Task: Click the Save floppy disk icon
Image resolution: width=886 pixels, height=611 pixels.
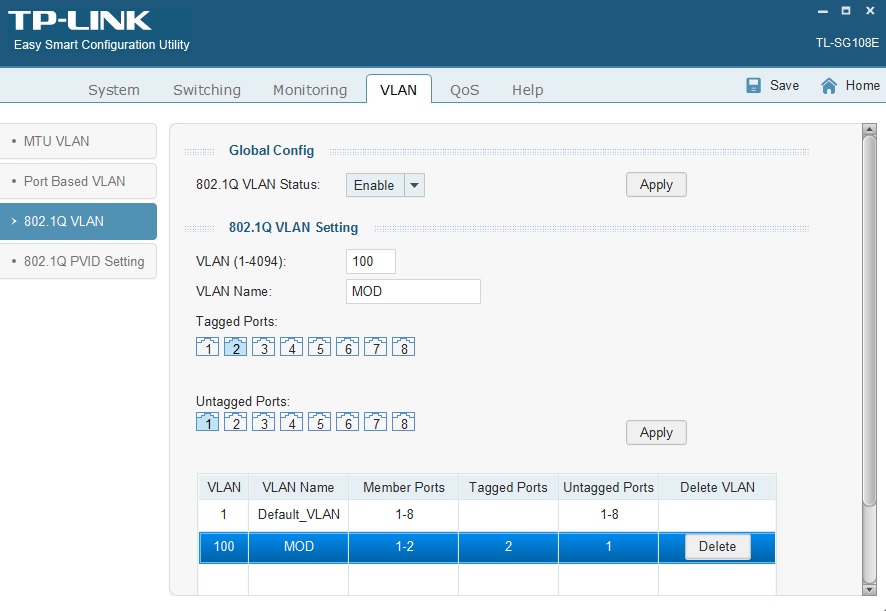Action: point(753,85)
